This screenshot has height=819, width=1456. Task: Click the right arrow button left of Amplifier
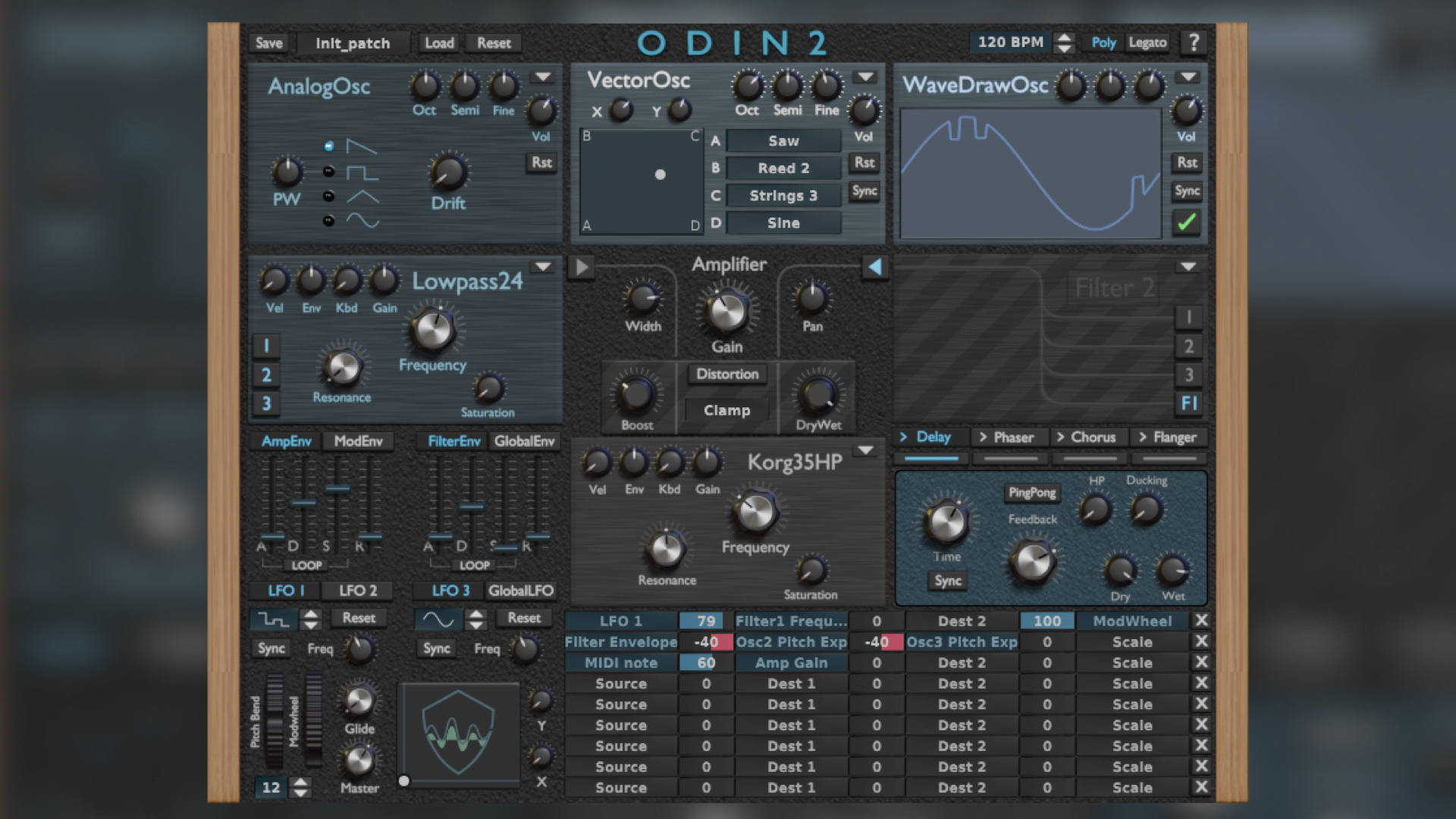pyautogui.click(x=582, y=267)
